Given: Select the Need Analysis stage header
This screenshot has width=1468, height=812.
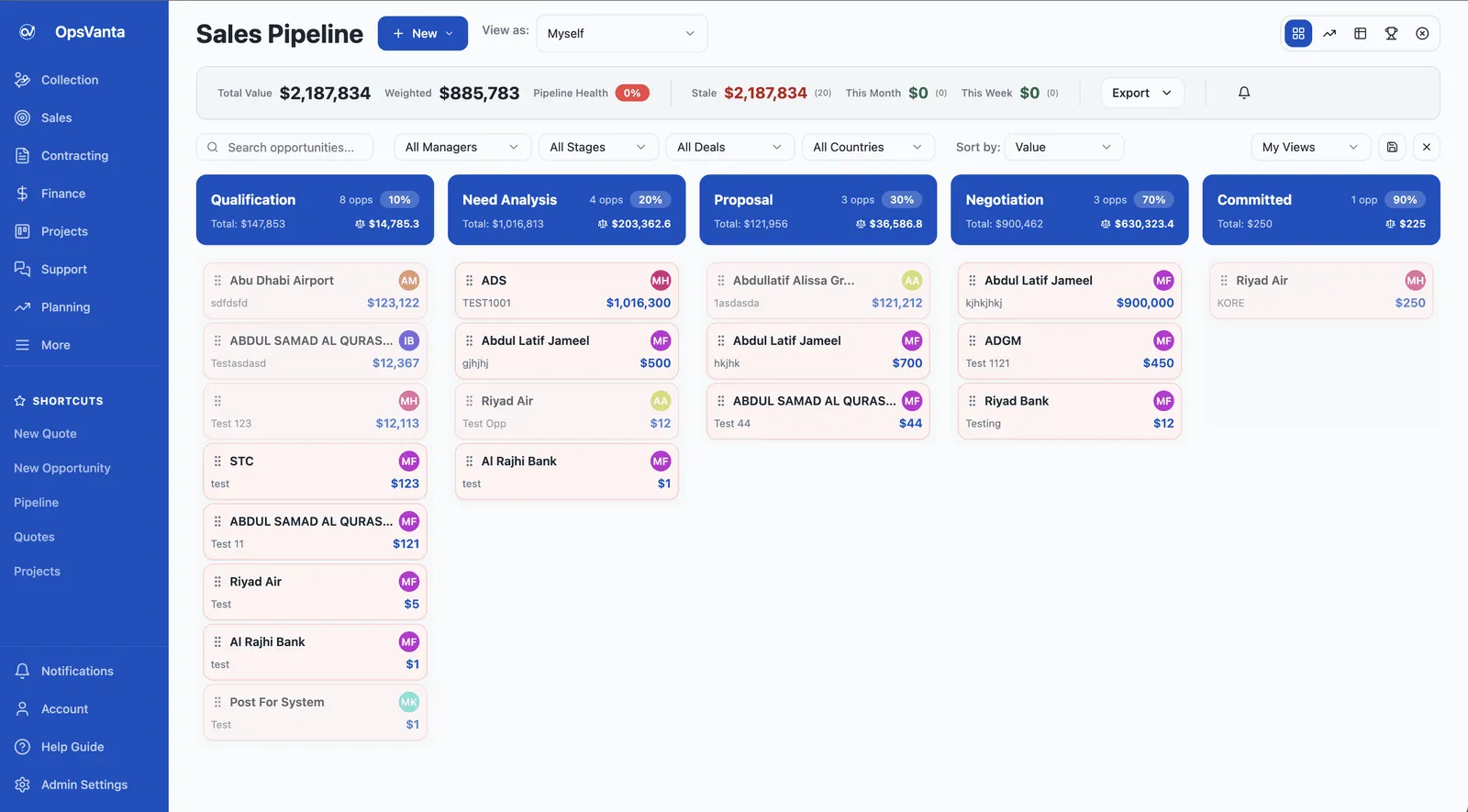Looking at the screenshot, I should [x=566, y=210].
